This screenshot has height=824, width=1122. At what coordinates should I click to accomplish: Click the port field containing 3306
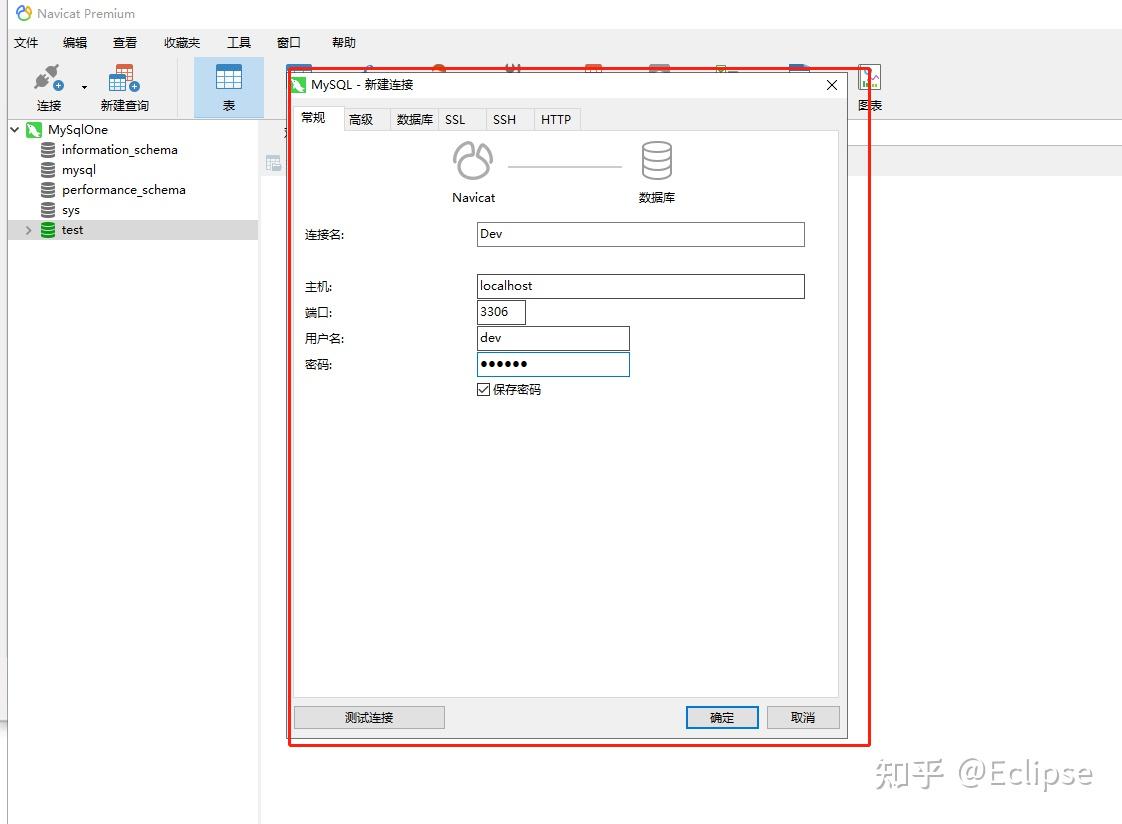coord(501,312)
